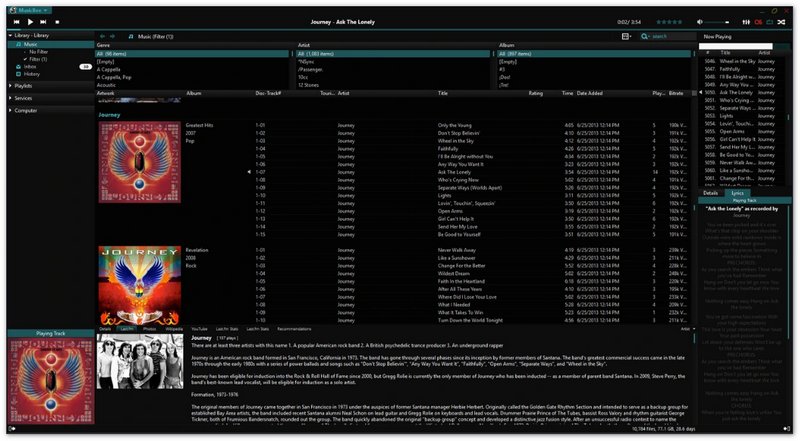This screenshot has width=800, height=441.
Task: Select 'All (997 items)' in Album list
Action: 594,54
